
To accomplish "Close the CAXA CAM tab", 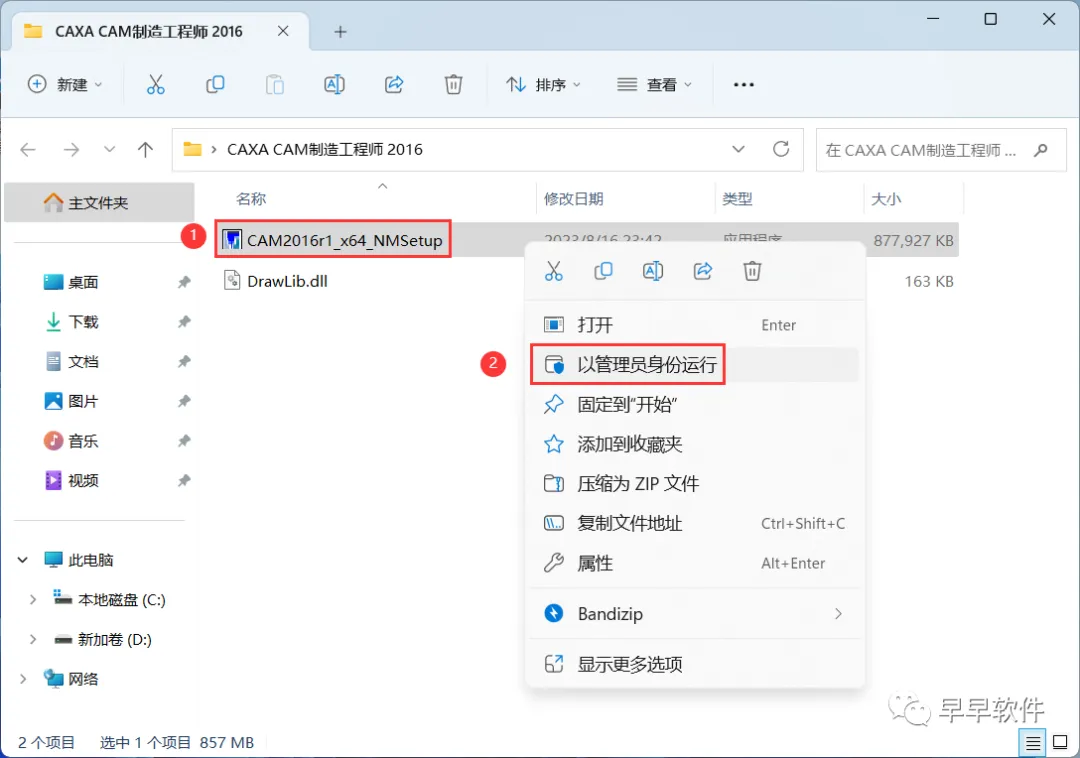I will point(283,31).
